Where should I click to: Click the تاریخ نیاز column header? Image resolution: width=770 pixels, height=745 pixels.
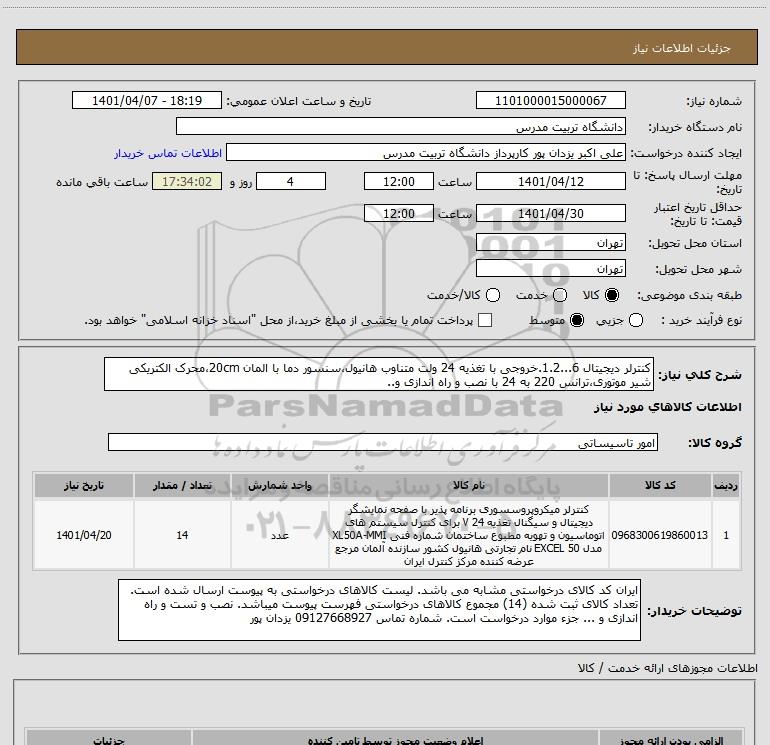(83, 485)
